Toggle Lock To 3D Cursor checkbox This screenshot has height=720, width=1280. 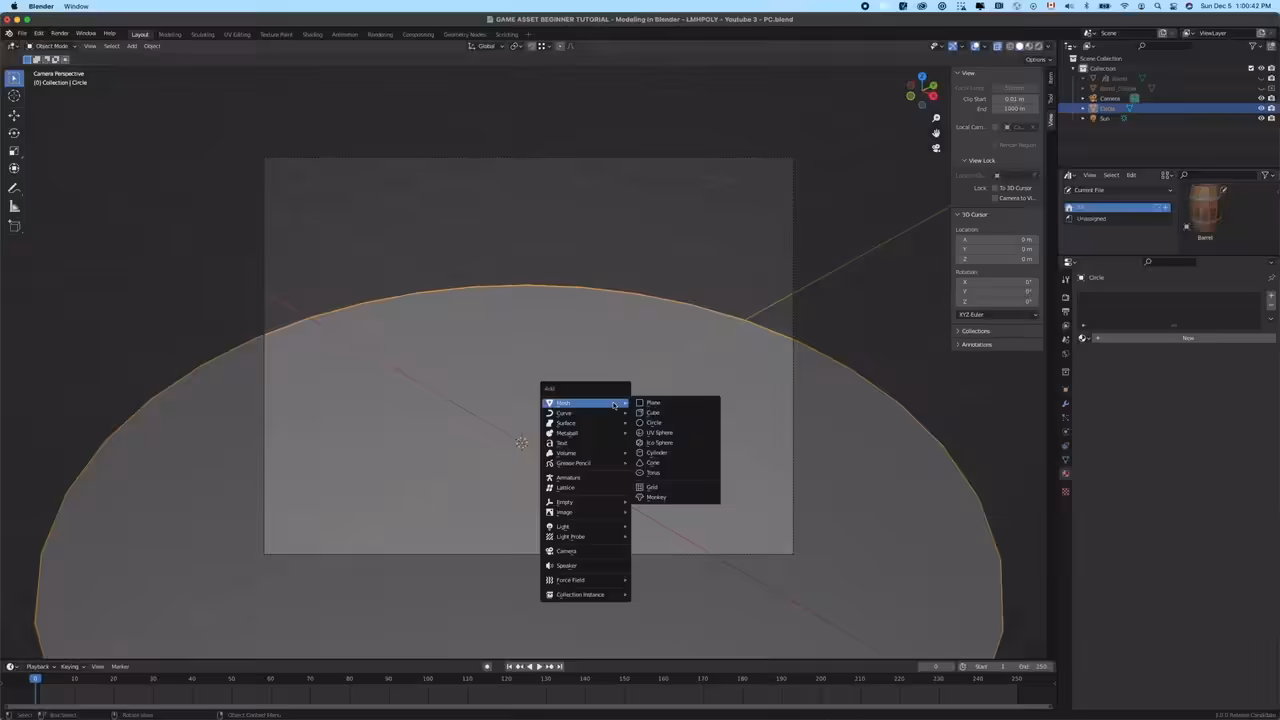pyautogui.click(x=996, y=188)
